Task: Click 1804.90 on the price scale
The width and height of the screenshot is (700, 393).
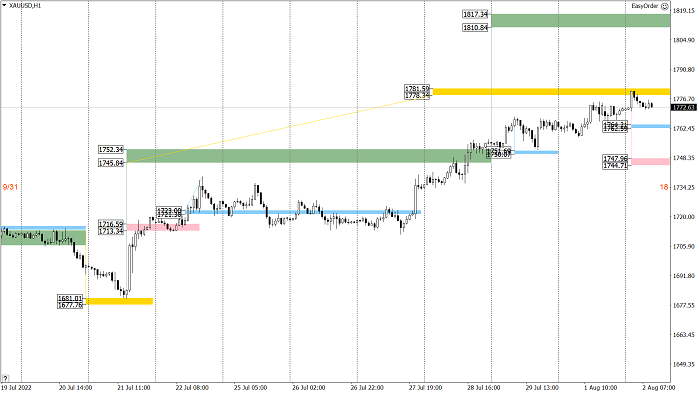Action: pos(684,40)
